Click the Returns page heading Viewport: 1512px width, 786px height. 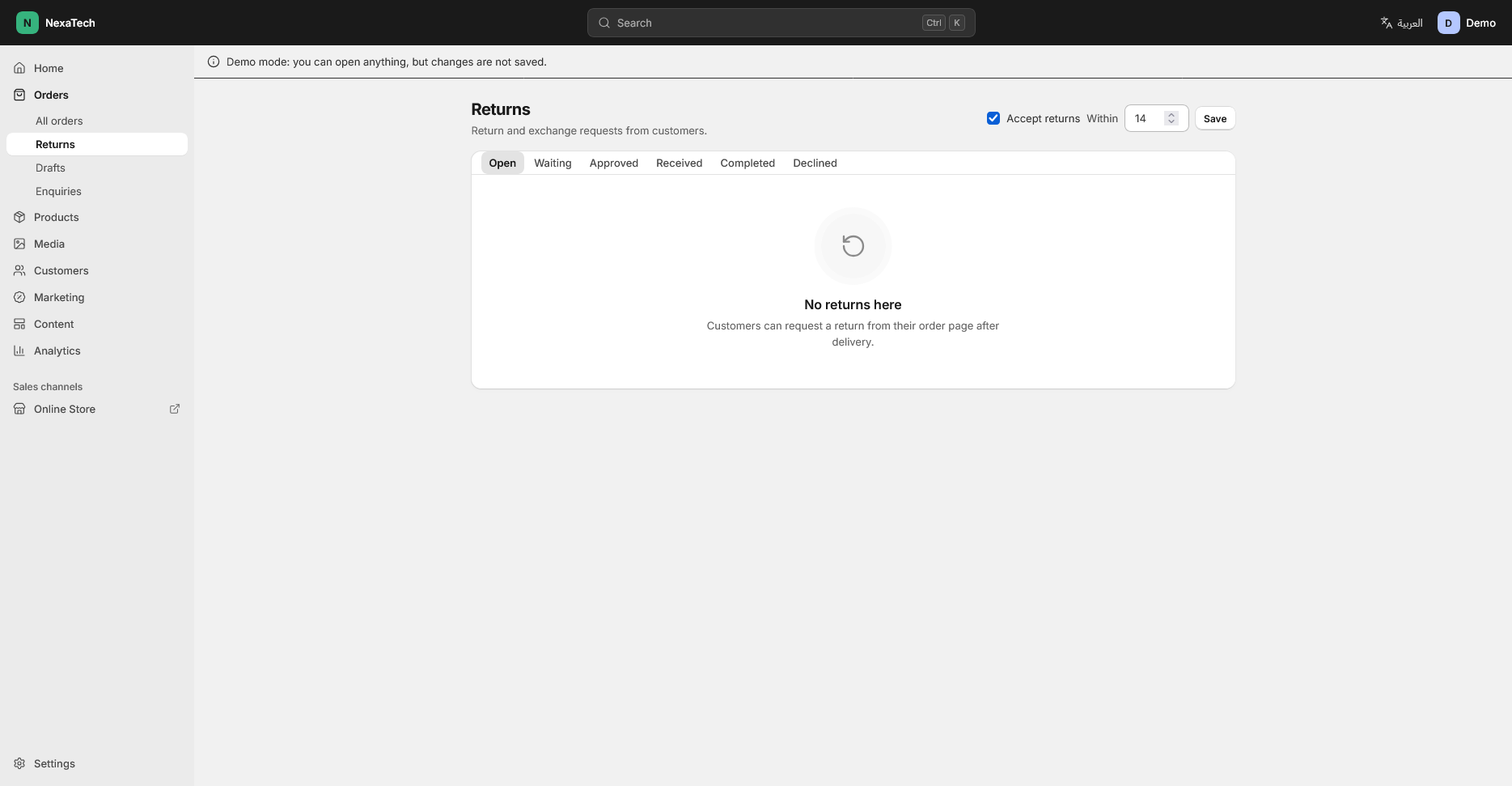click(501, 109)
